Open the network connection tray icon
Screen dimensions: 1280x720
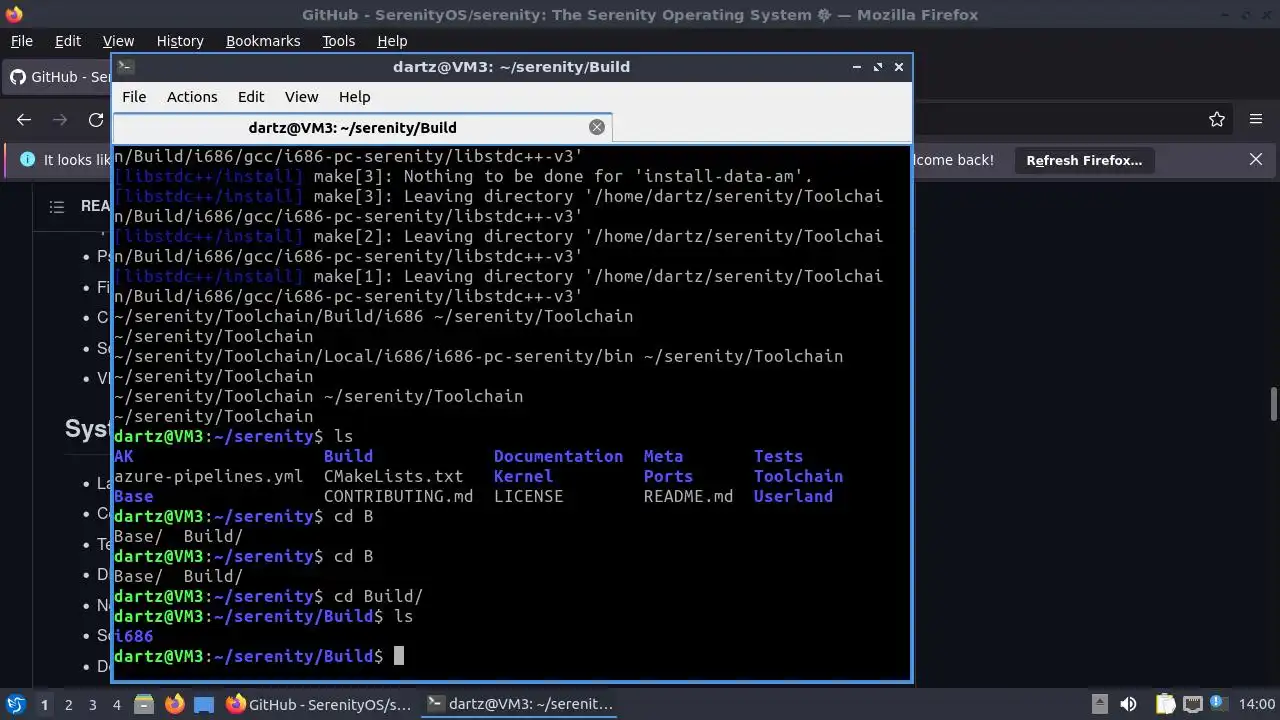pyautogui.click(x=1192, y=704)
